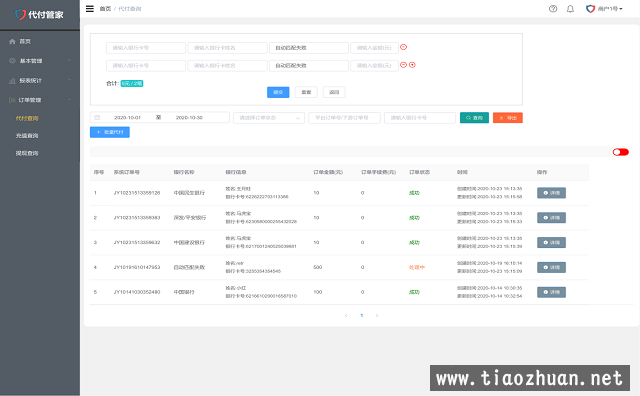This screenshot has height=396, width=640.
Task: Open the order status dropdown filter
Action: click(269, 118)
